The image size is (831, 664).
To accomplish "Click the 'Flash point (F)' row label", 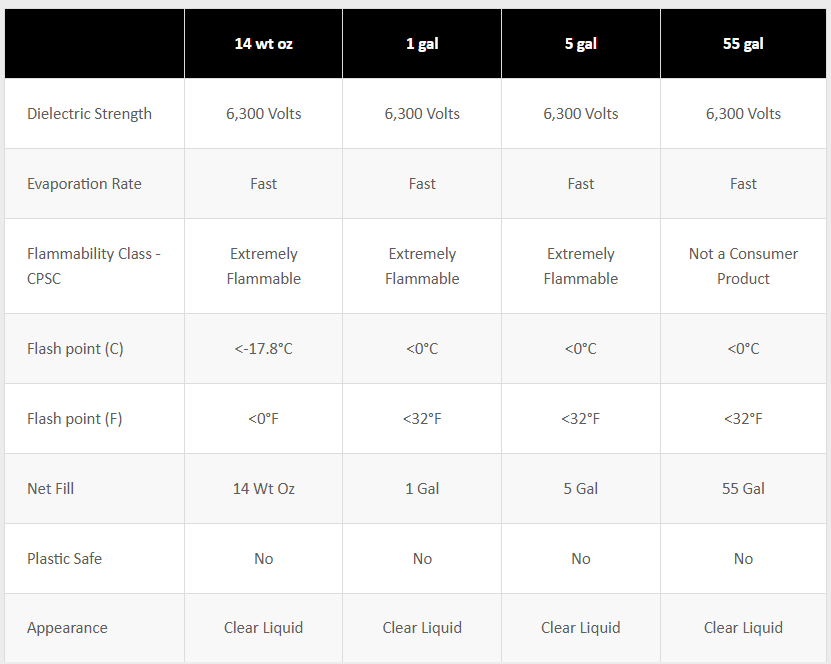I will coord(74,419).
